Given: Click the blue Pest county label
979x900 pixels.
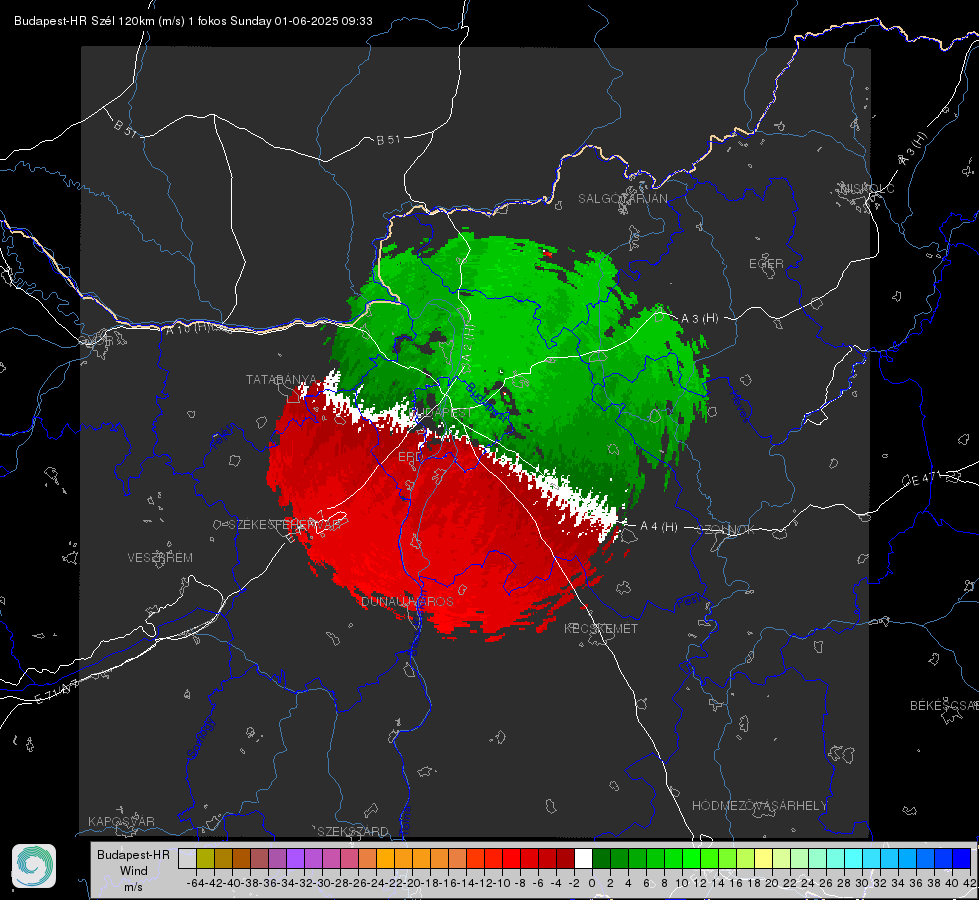Looking at the screenshot, I should pyautogui.click(x=687, y=602).
